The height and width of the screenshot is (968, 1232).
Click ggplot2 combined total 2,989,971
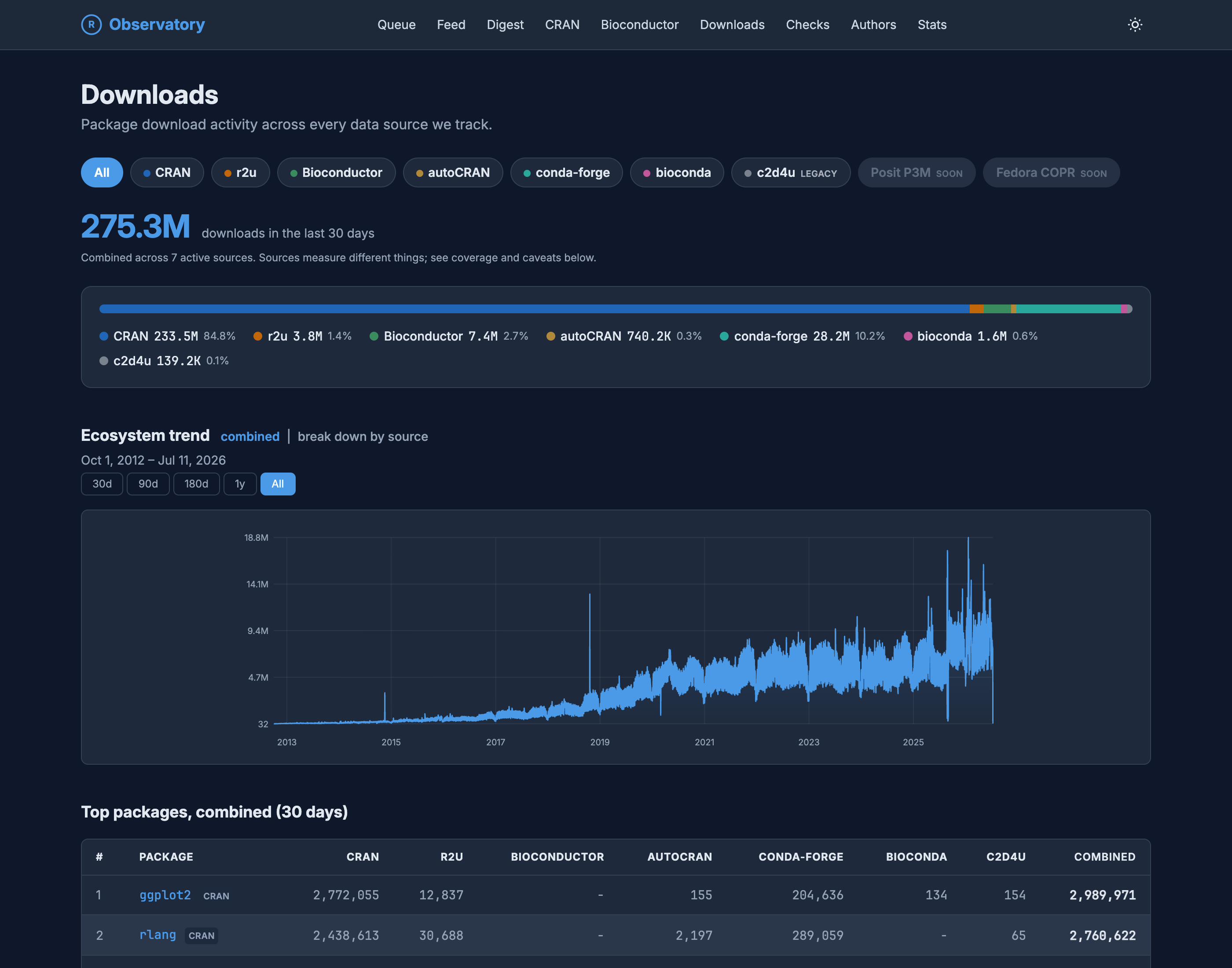[x=1102, y=895]
